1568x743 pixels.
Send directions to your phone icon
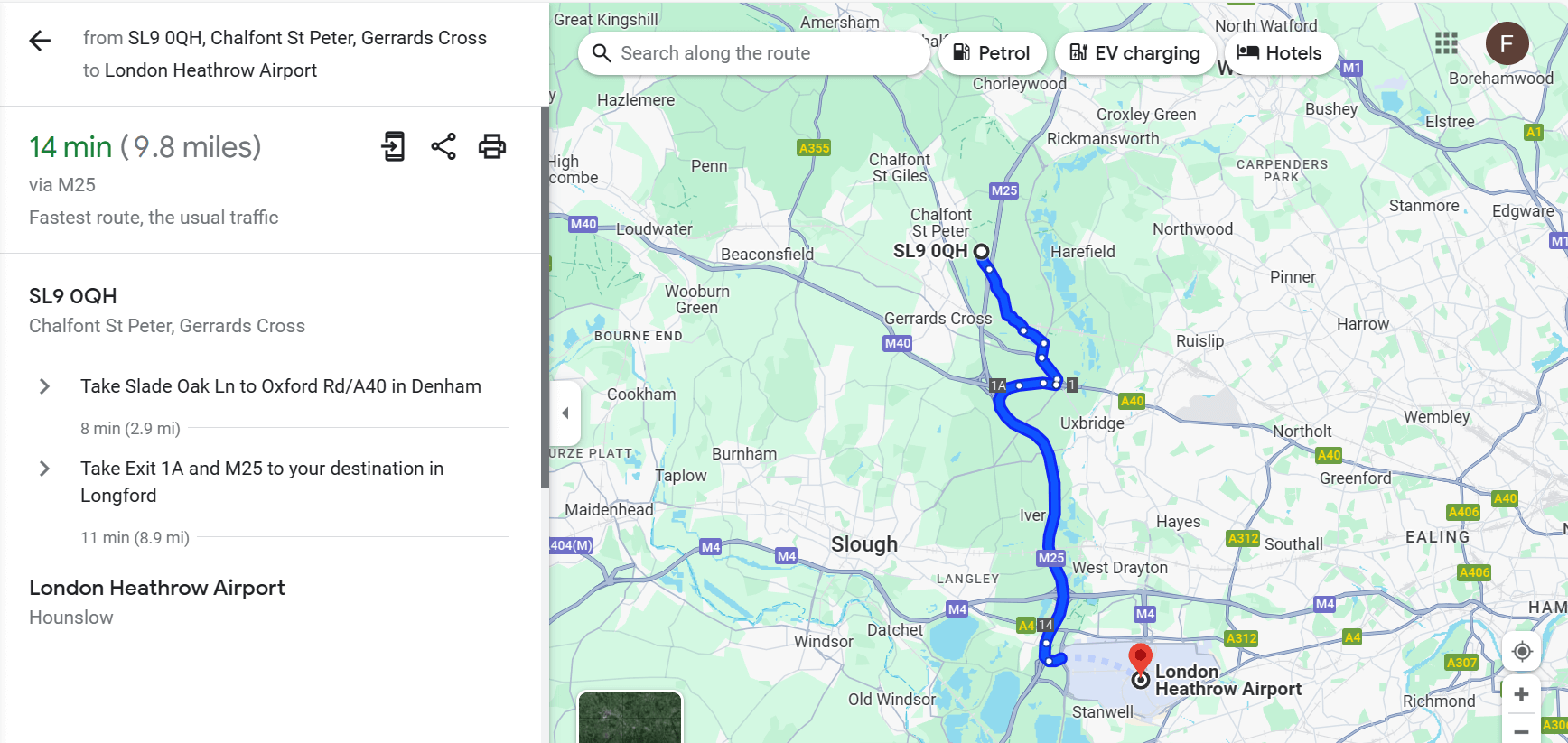[393, 146]
